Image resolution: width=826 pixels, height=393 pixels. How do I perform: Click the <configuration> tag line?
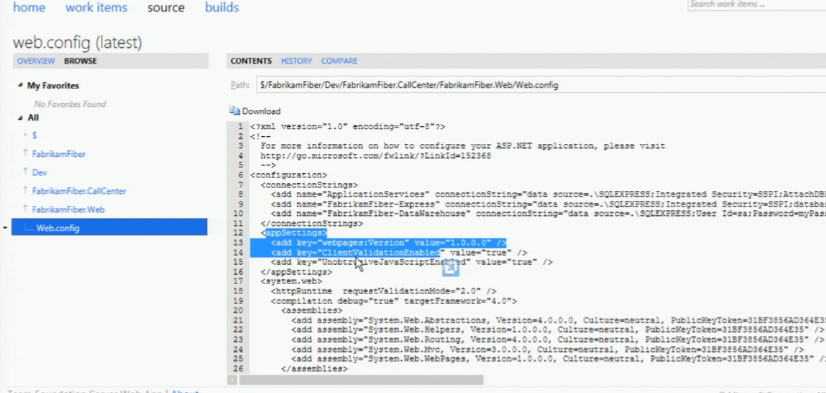(x=289, y=174)
